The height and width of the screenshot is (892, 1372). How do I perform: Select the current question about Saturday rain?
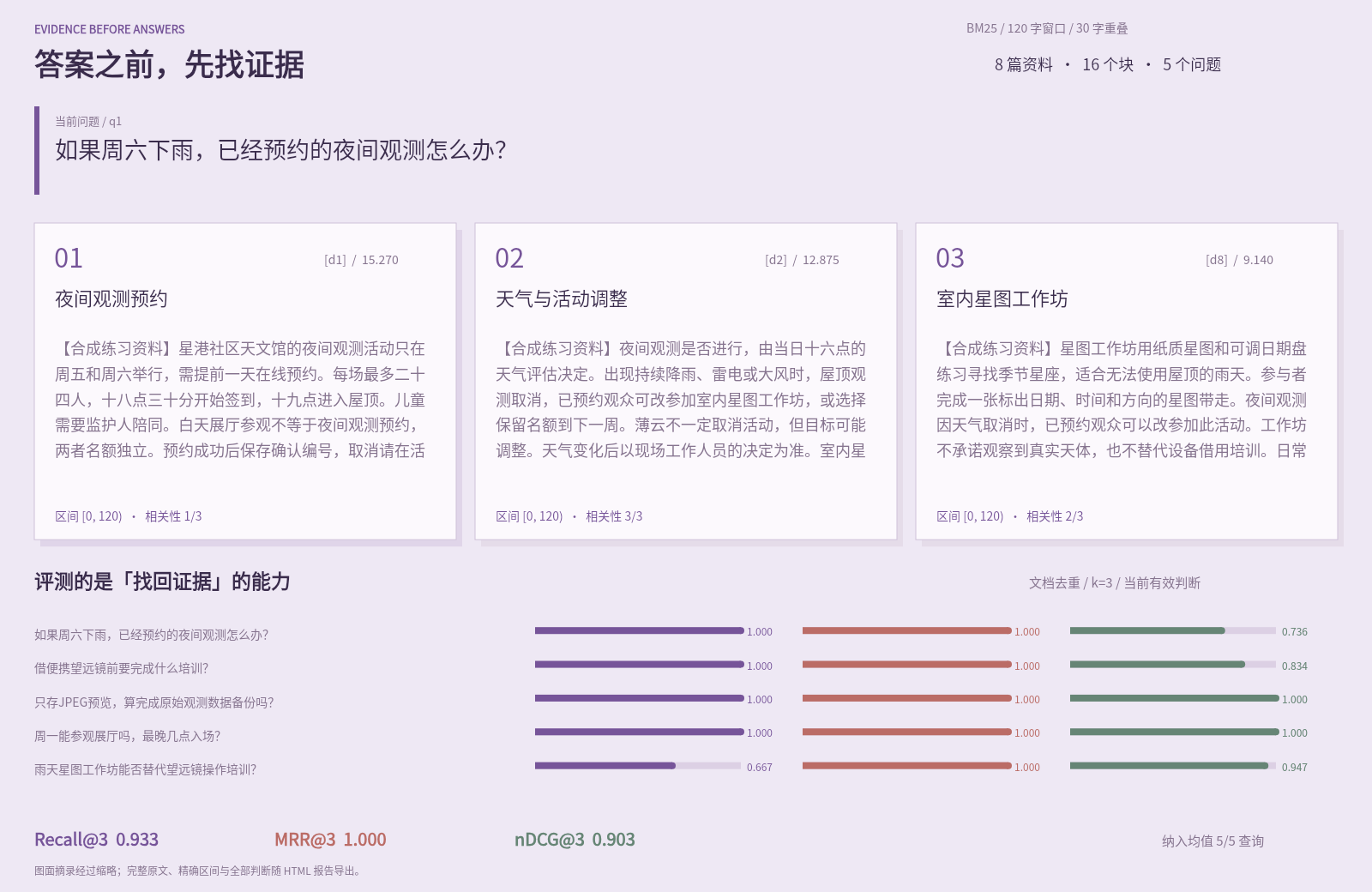280,150
